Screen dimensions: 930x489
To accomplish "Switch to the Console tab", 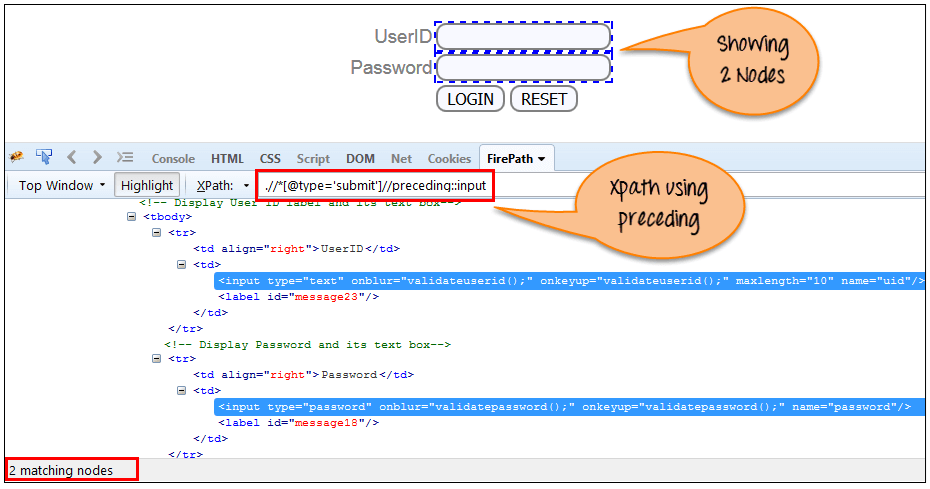I will [x=173, y=158].
